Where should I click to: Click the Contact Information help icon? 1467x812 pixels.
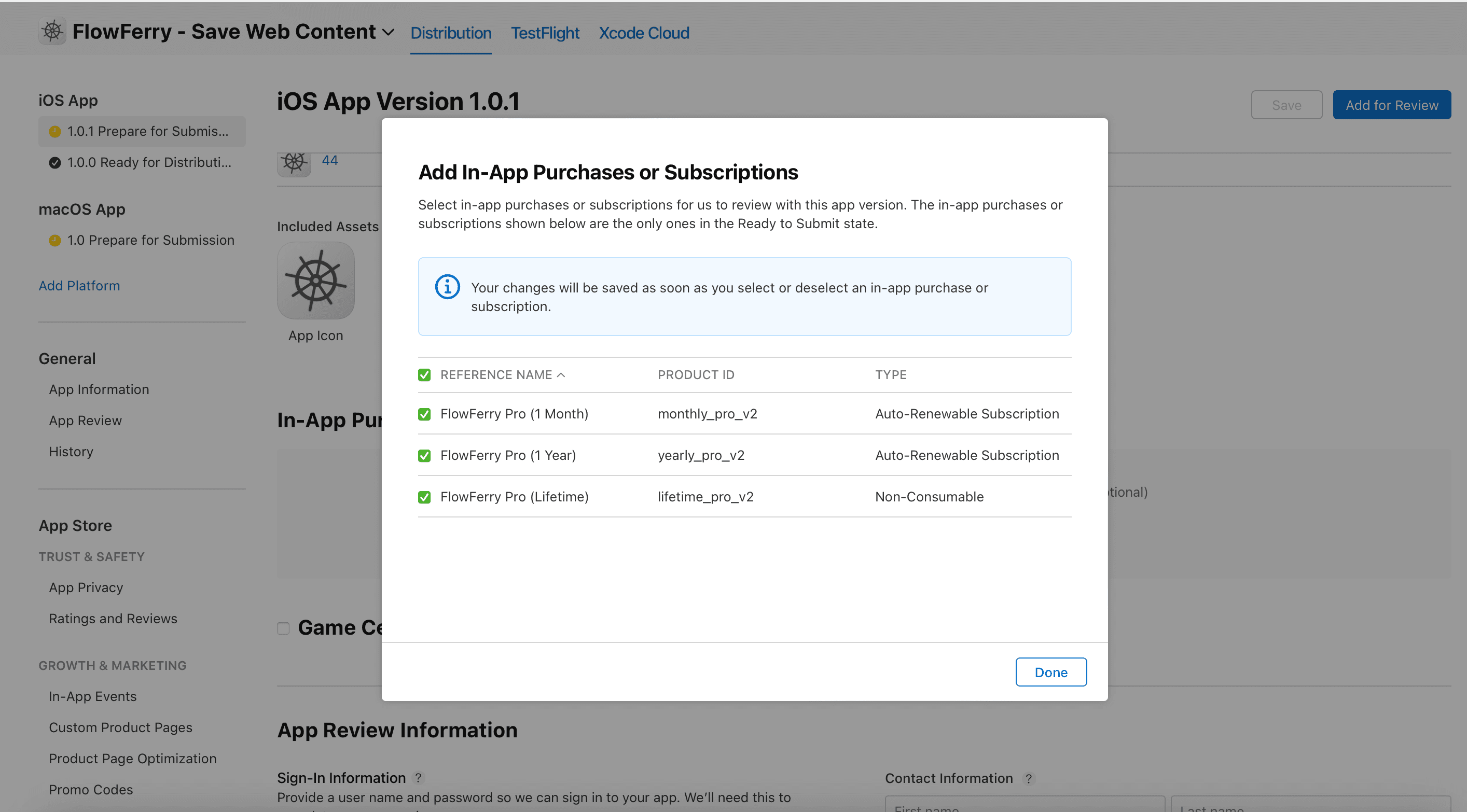pos(1029,778)
